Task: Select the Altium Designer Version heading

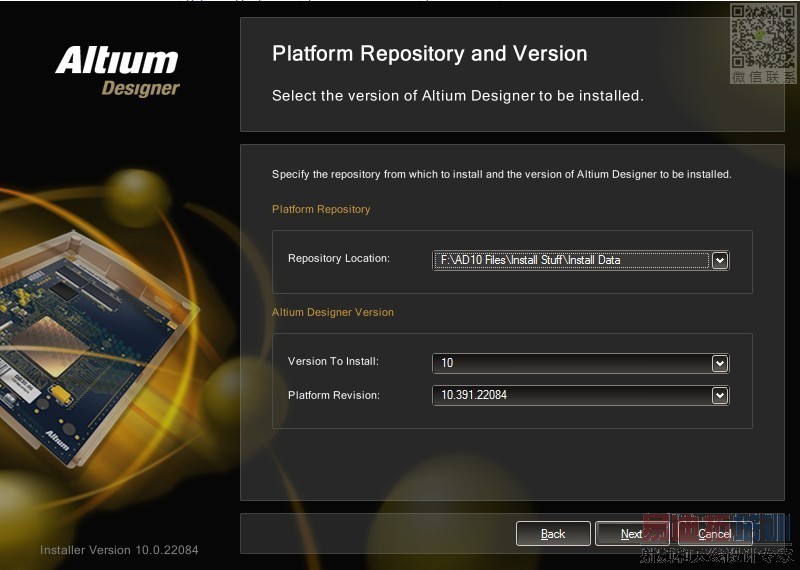Action: point(333,312)
